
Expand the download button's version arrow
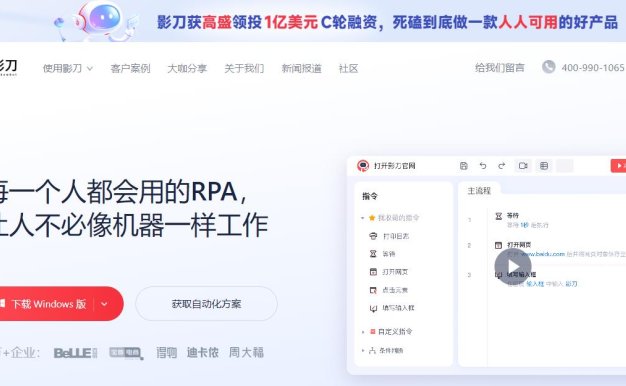[104, 304]
